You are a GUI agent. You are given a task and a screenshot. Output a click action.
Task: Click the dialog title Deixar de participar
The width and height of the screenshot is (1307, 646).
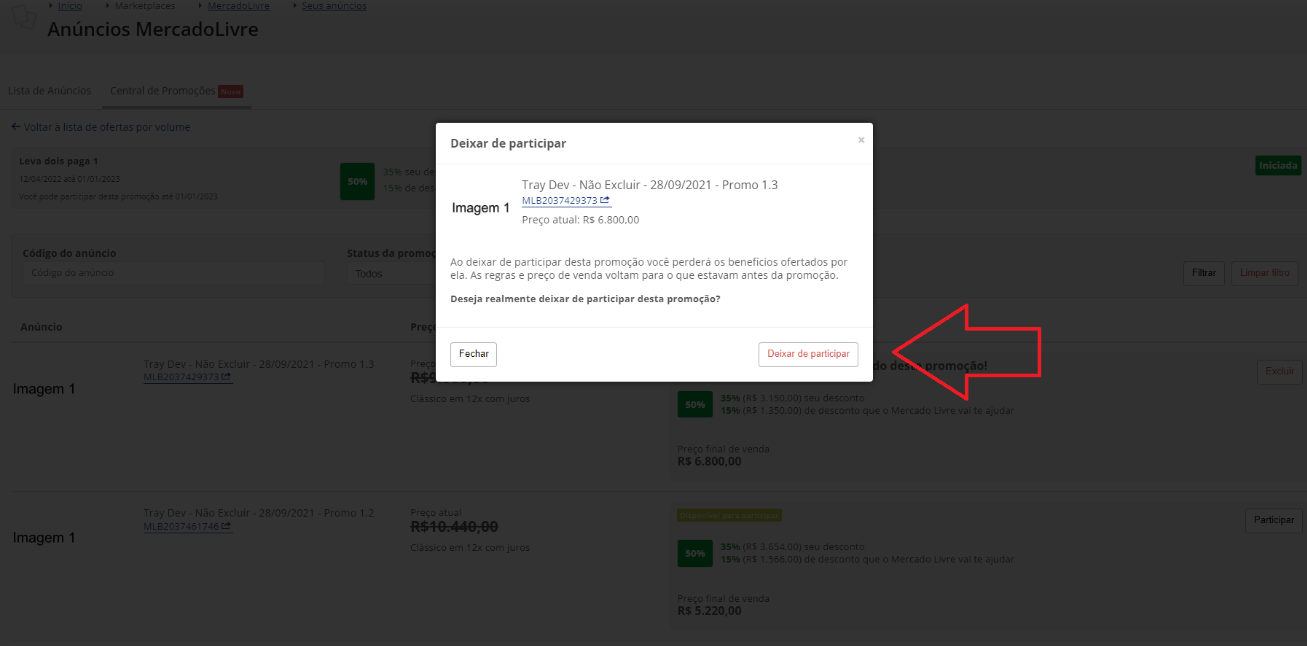point(508,144)
